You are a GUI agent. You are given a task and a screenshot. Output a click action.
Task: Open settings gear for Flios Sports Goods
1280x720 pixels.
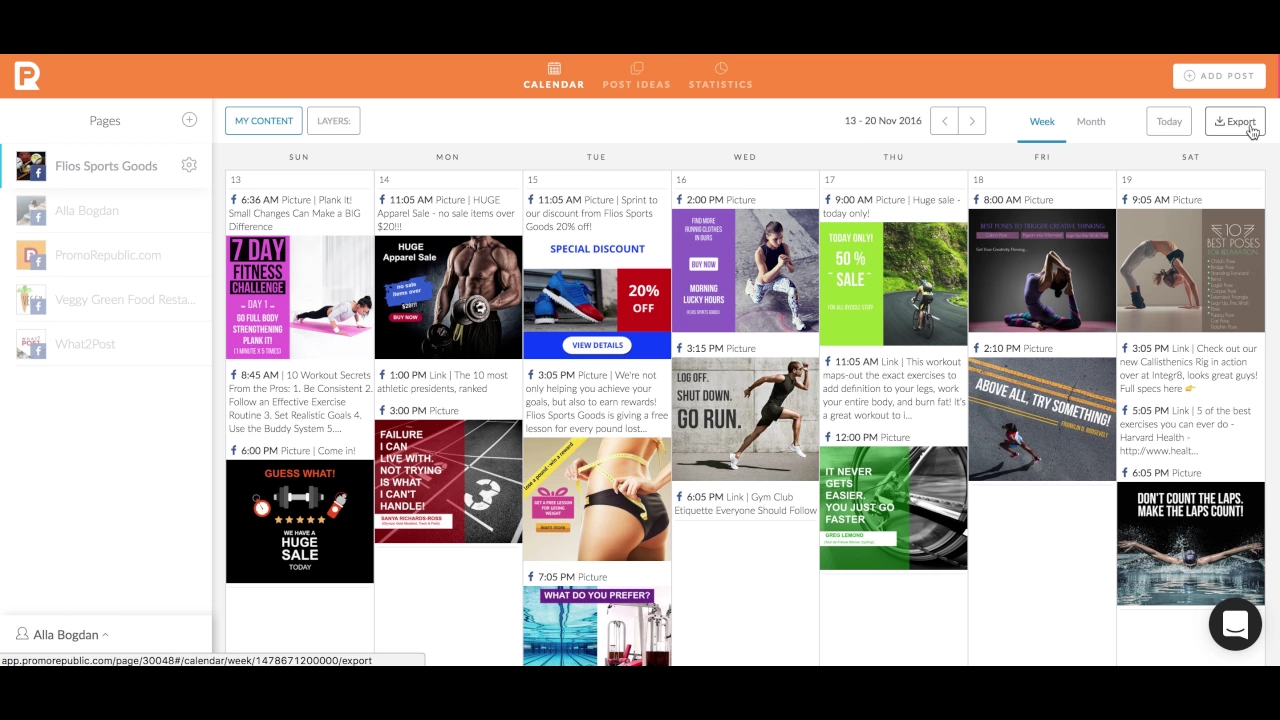tap(189, 165)
